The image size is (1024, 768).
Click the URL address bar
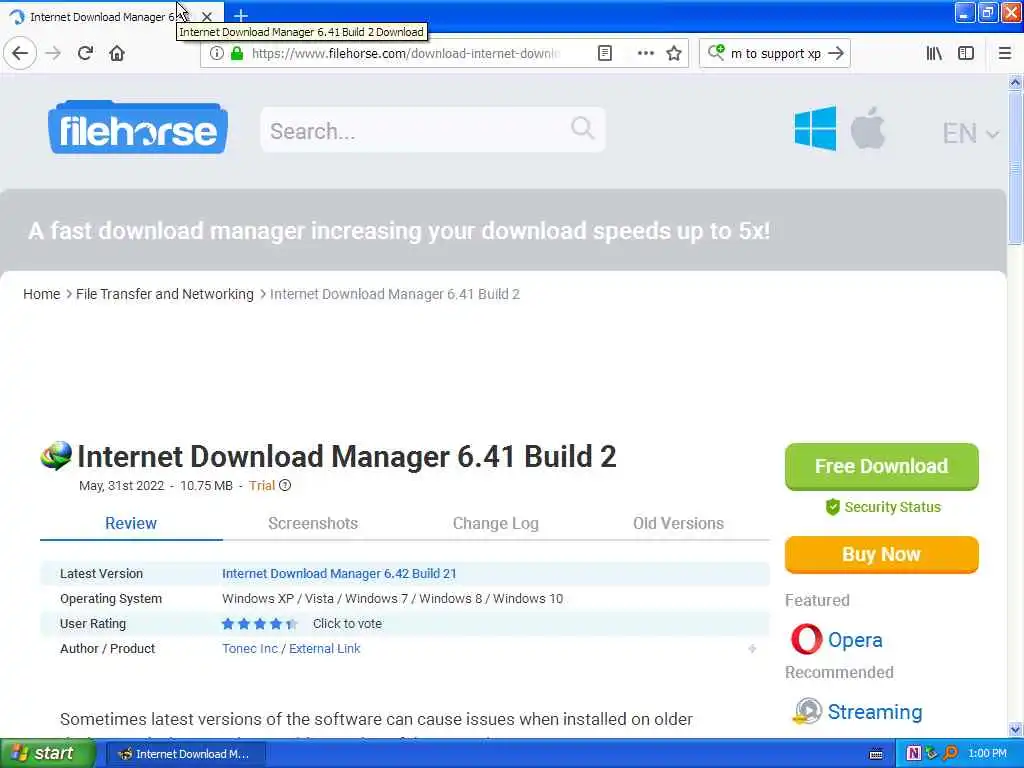405,54
